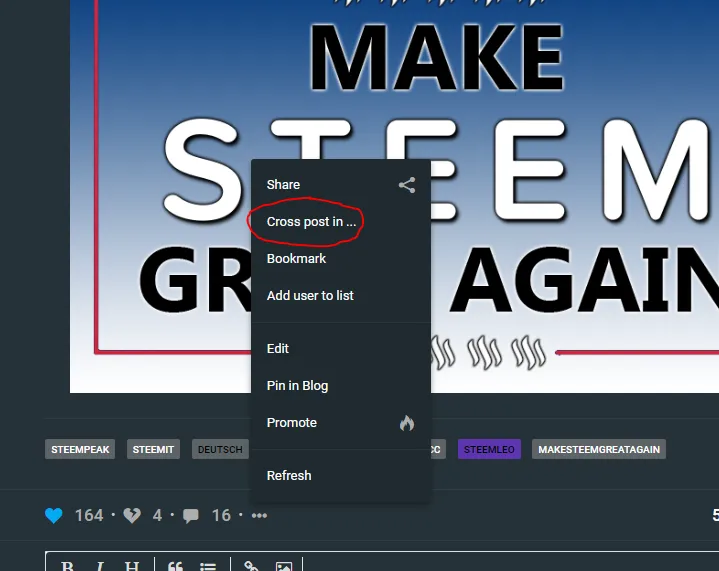The height and width of the screenshot is (571, 719).
Task: Open the MAKESTEEMGREATAGAIN tag
Action: (x=599, y=449)
